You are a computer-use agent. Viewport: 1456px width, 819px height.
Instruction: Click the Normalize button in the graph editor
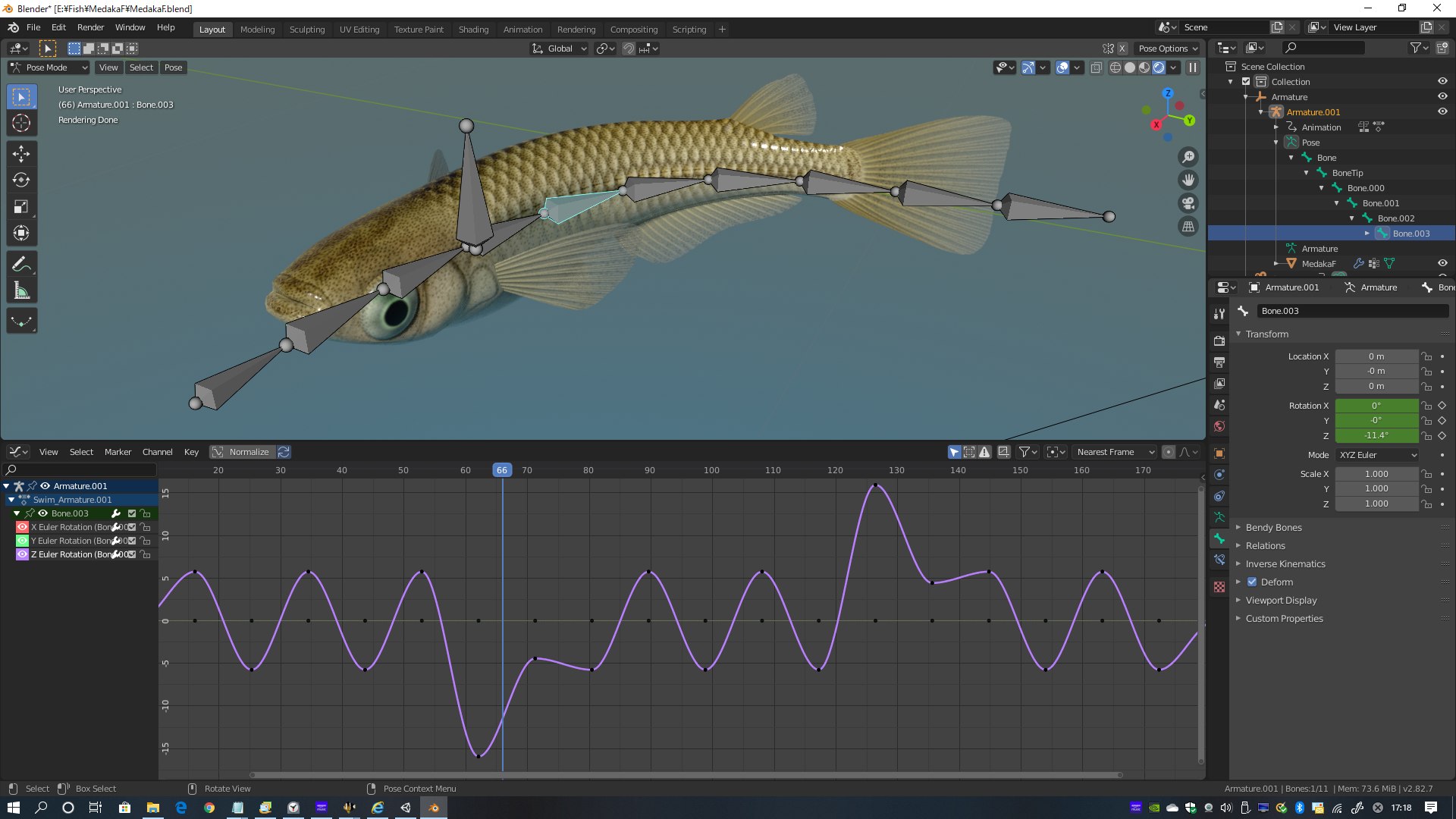click(242, 452)
